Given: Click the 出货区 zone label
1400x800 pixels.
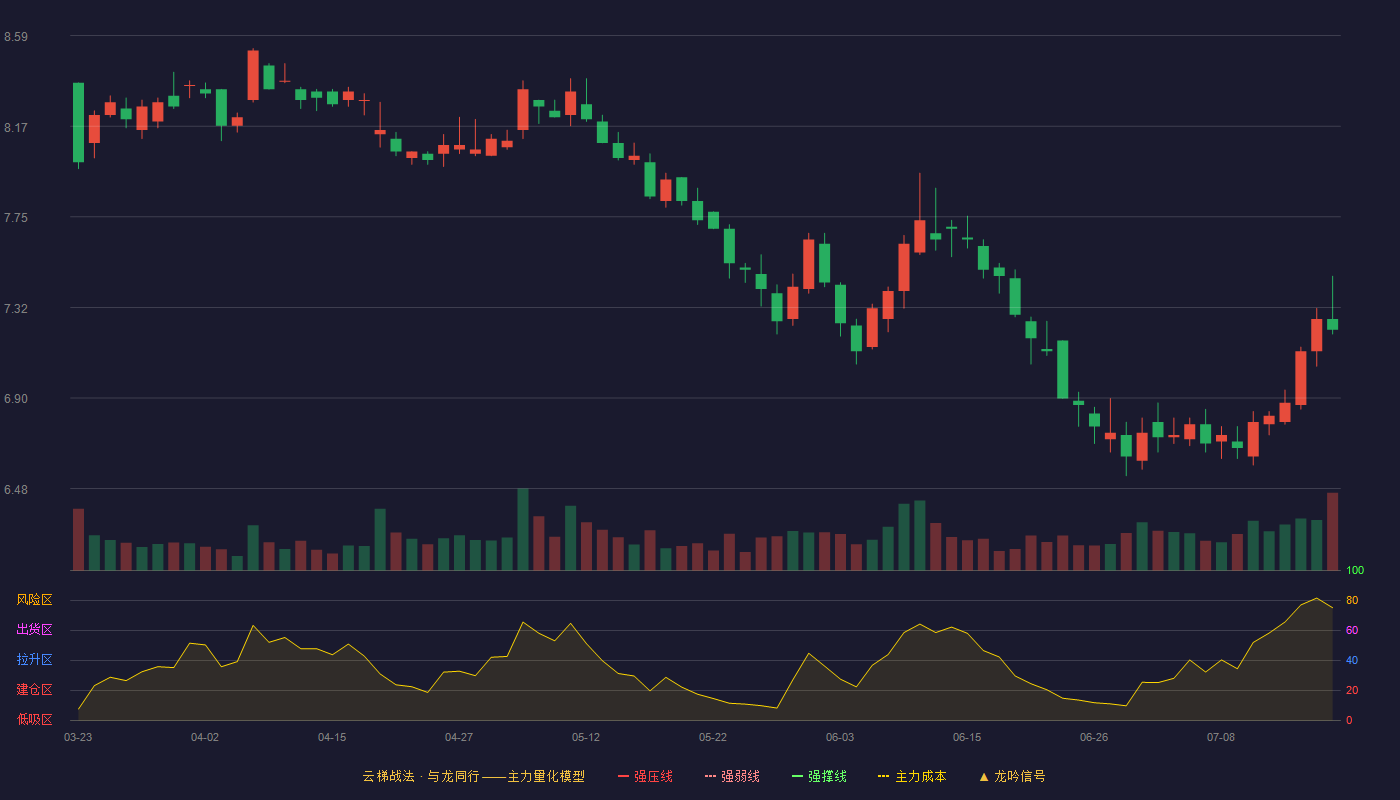Looking at the screenshot, I should click(x=34, y=630).
